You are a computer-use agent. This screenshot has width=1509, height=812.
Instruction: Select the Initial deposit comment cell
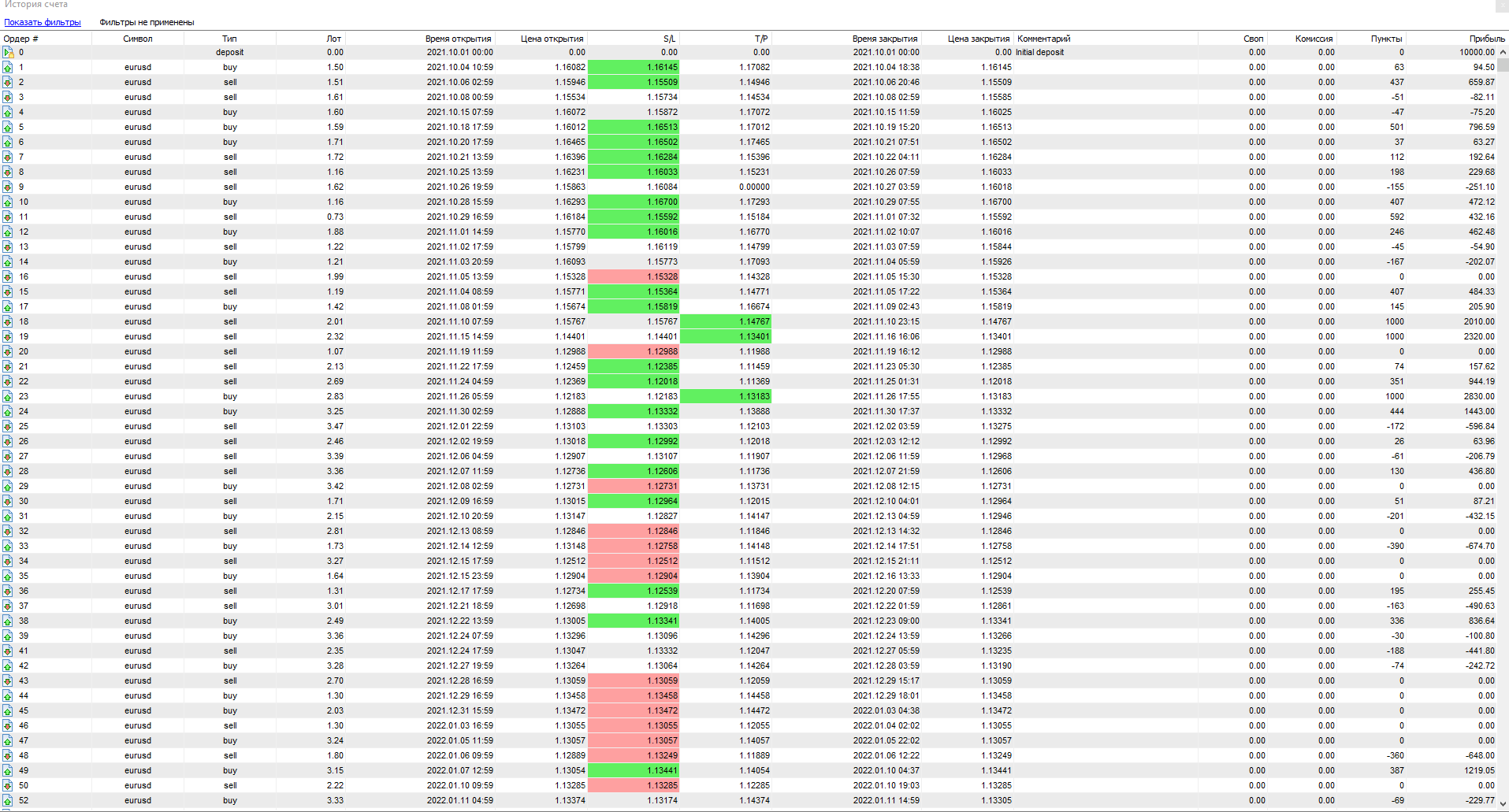pos(1039,53)
